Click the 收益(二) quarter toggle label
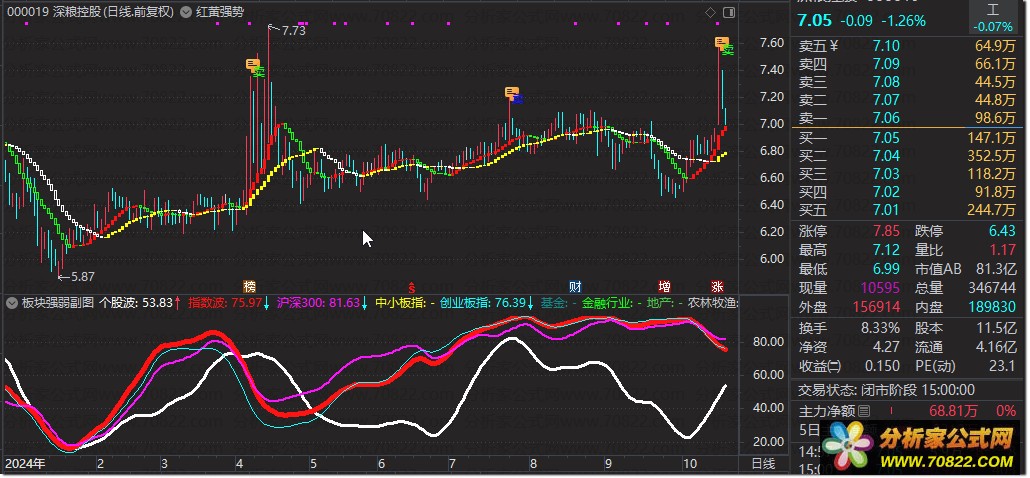This screenshot has height=478, width=1030. (820, 365)
